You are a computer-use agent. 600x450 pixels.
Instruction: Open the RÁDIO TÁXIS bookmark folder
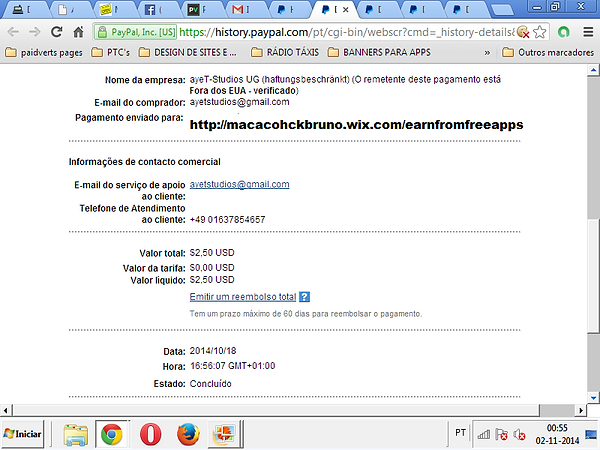tap(285, 52)
